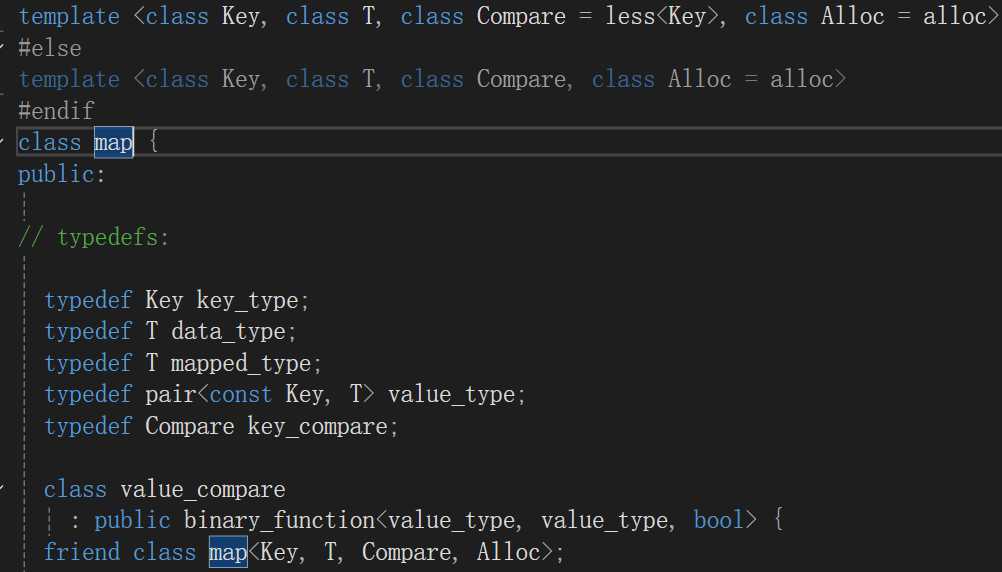This screenshot has height=572, width=1002.
Task: Click 'Compare' in 'typedef Compare key_compare'
Action: pos(190,426)
